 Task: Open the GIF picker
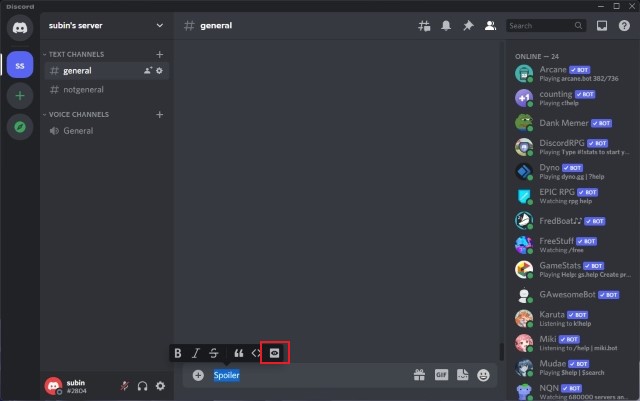tap(440, 375)
